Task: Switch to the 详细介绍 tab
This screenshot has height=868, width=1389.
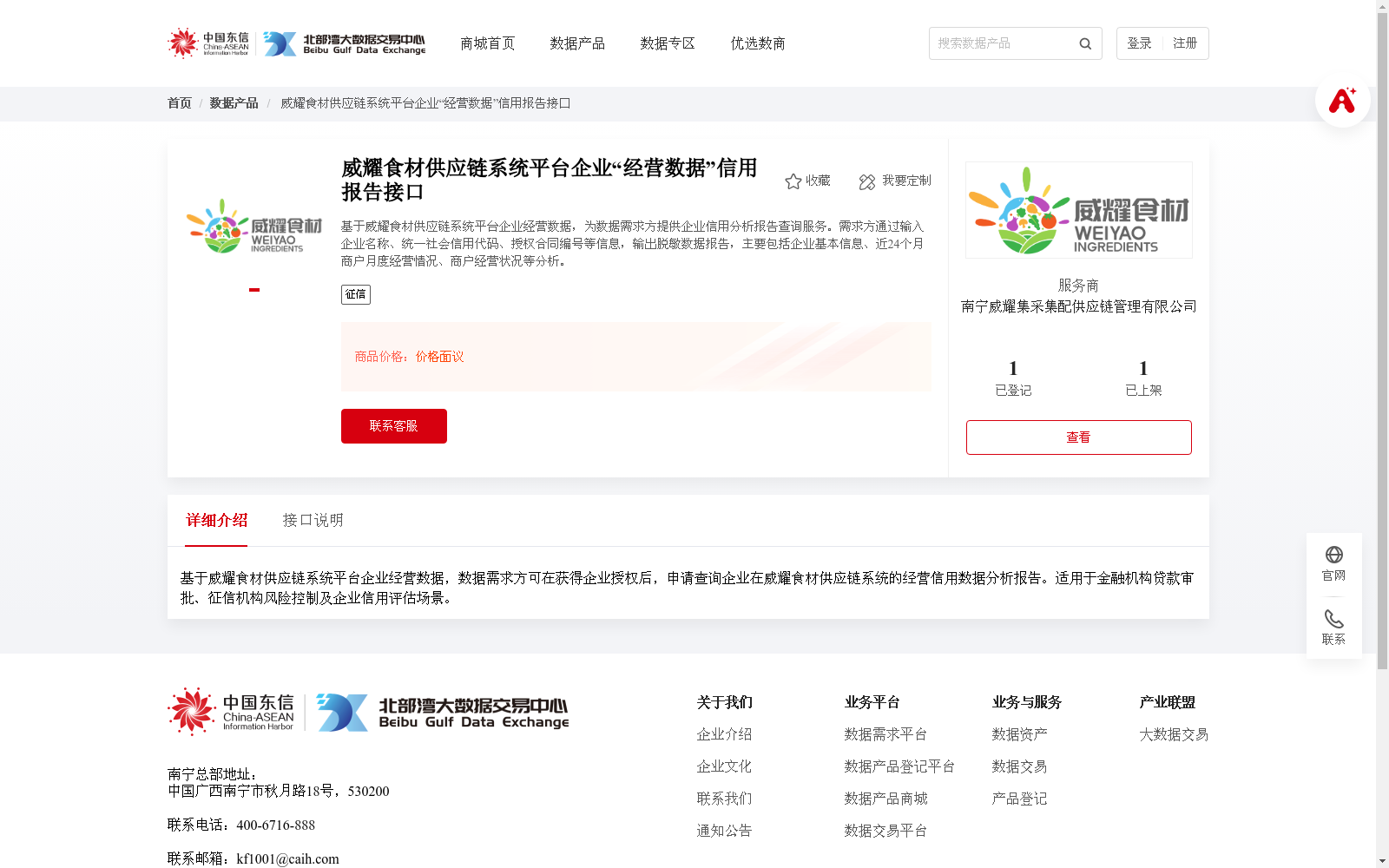Action: click(x=216, y=520)
